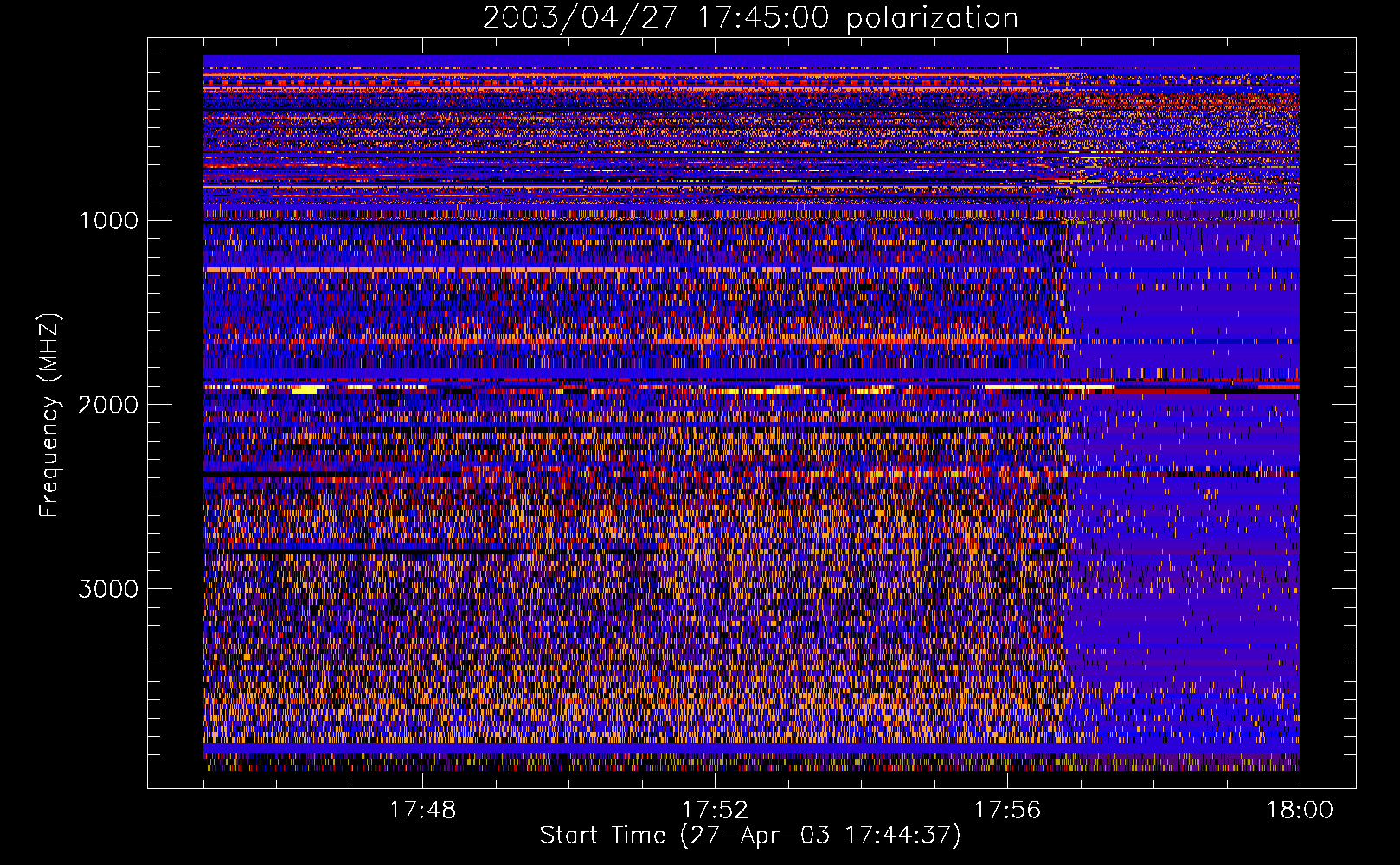This screenshot has width=1400, height=865.
Task: Click the 17:56 time tick label
Action: (1007, 811)
